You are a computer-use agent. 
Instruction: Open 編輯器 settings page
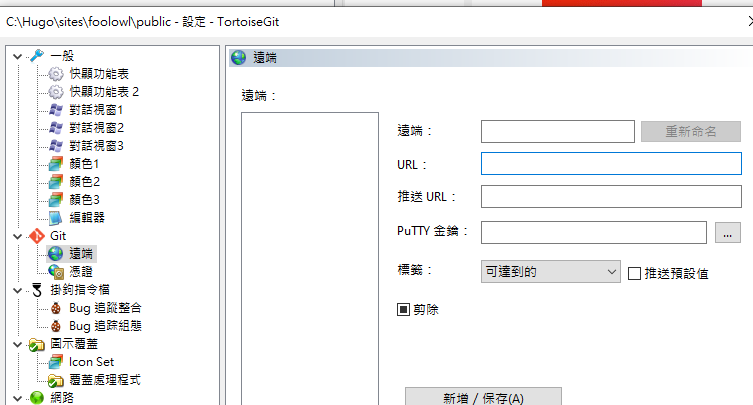tap(87, 218)
